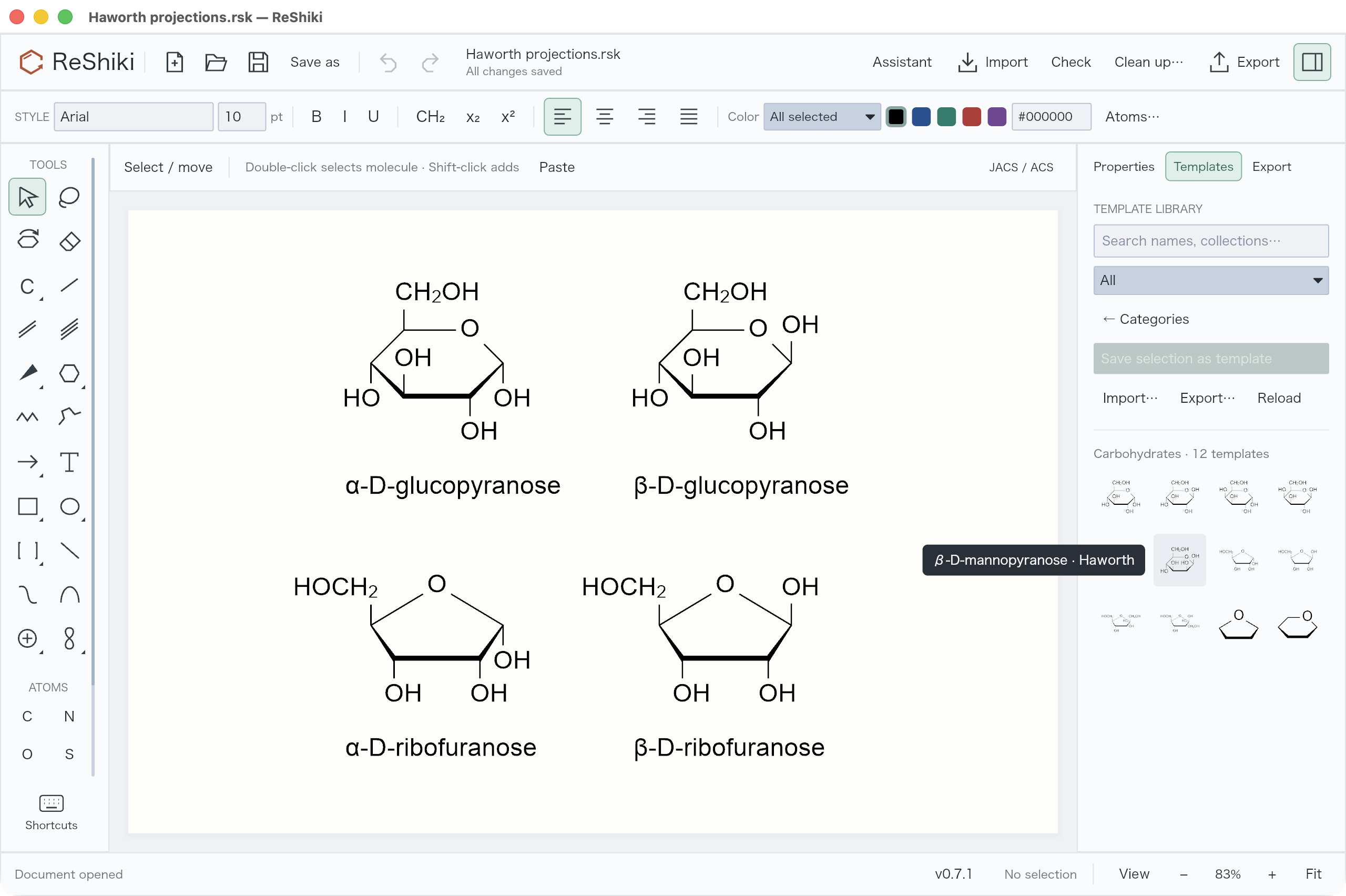Open the Atoms… color menu
The height and width of the screenshot is (896, 1346).
[x=1132, y=117]
